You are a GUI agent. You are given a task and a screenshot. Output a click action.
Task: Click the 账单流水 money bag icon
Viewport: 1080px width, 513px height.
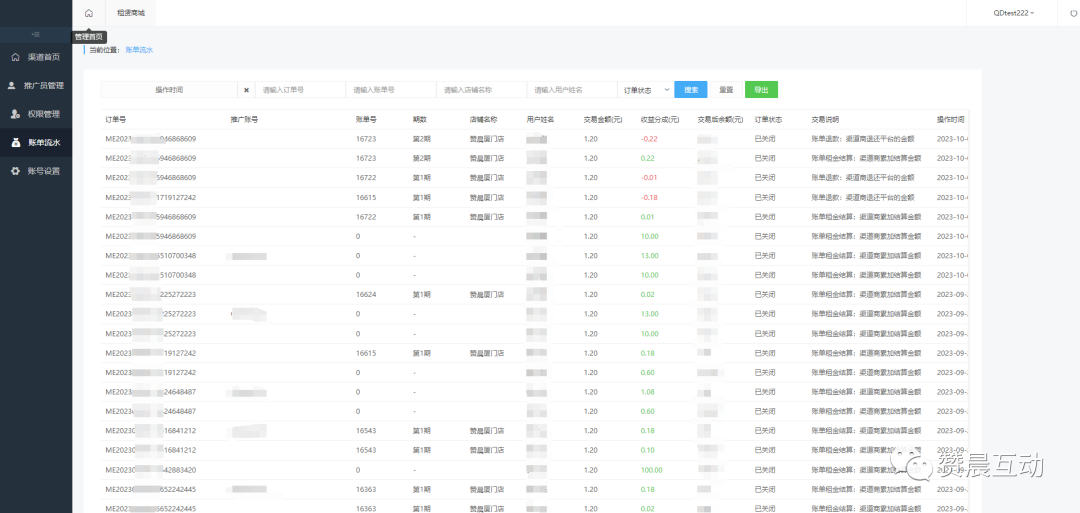14,143
